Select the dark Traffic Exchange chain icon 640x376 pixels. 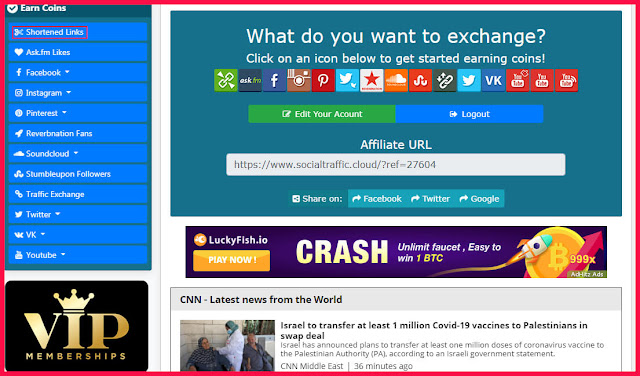[444, 80]
